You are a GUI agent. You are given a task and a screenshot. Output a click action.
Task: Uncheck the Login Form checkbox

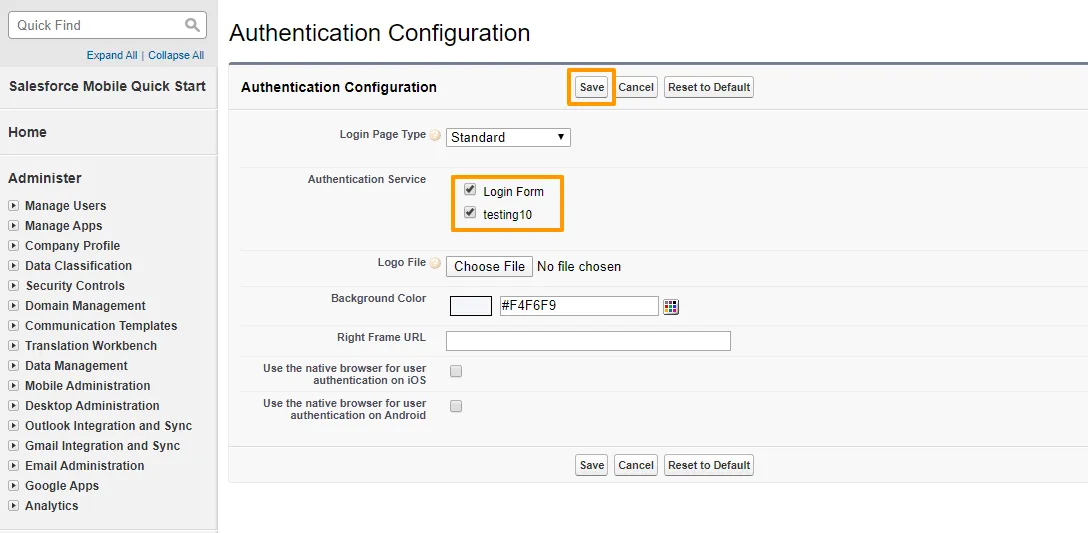tap(470, 189)
